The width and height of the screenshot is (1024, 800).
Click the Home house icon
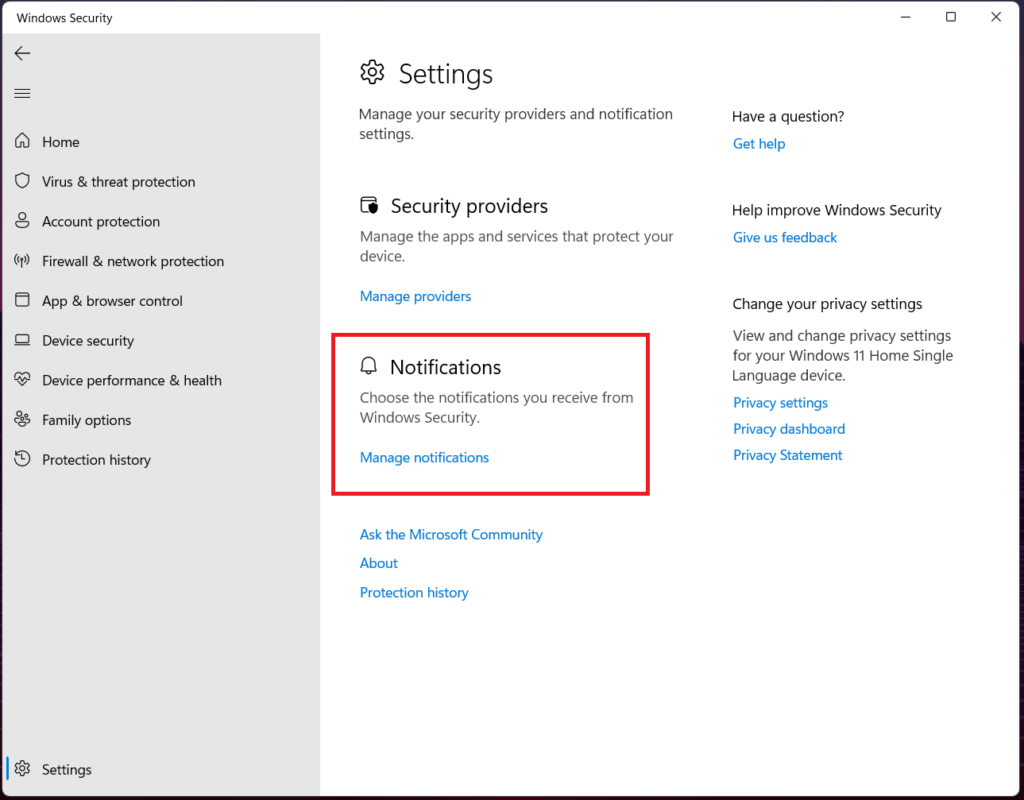click(x=22, y=141)
